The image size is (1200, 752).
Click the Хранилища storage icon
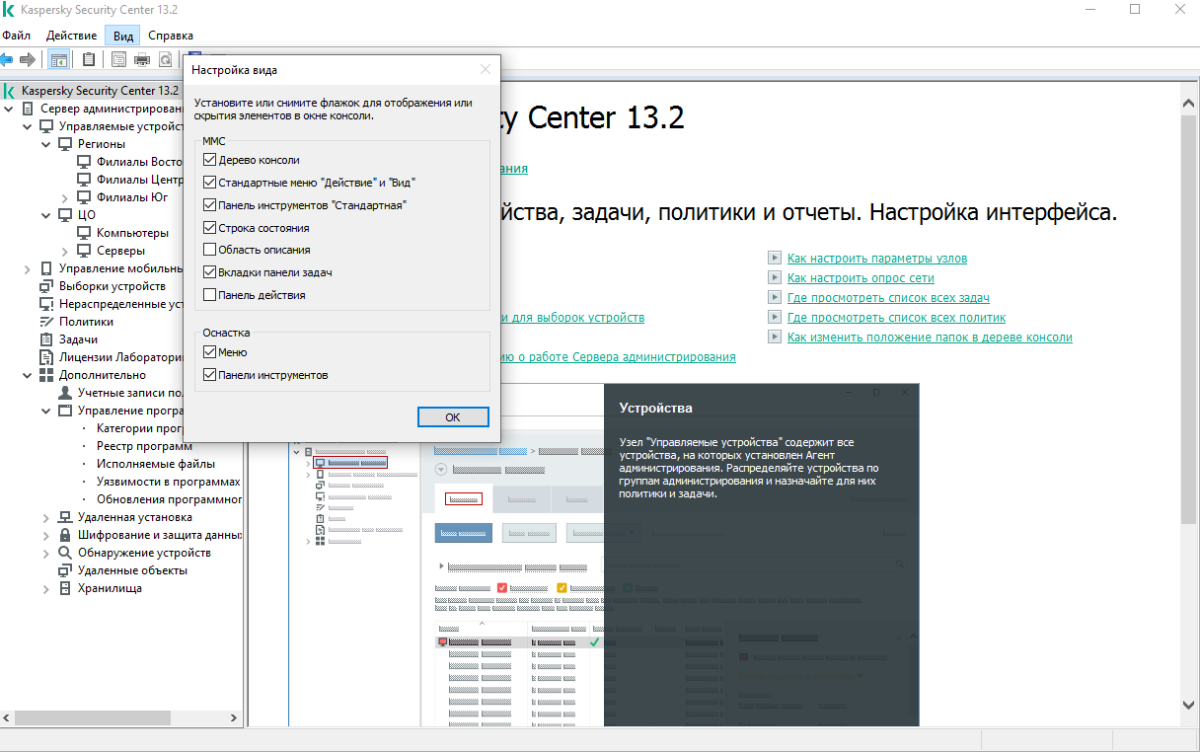pyautogui.click(x=66, y=589)
